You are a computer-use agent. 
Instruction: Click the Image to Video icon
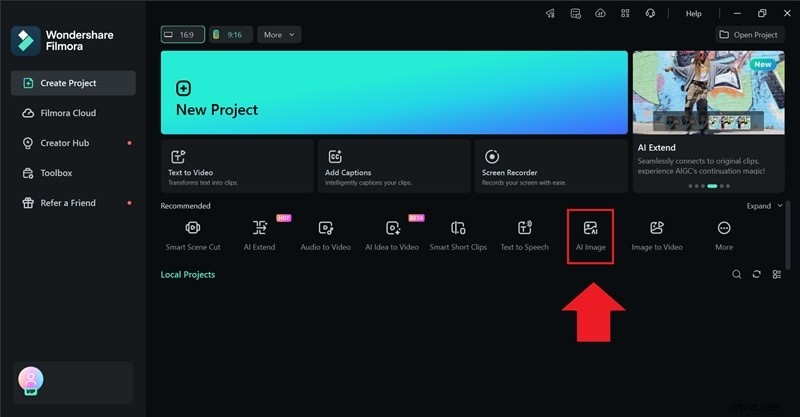(x=657, y=234)
